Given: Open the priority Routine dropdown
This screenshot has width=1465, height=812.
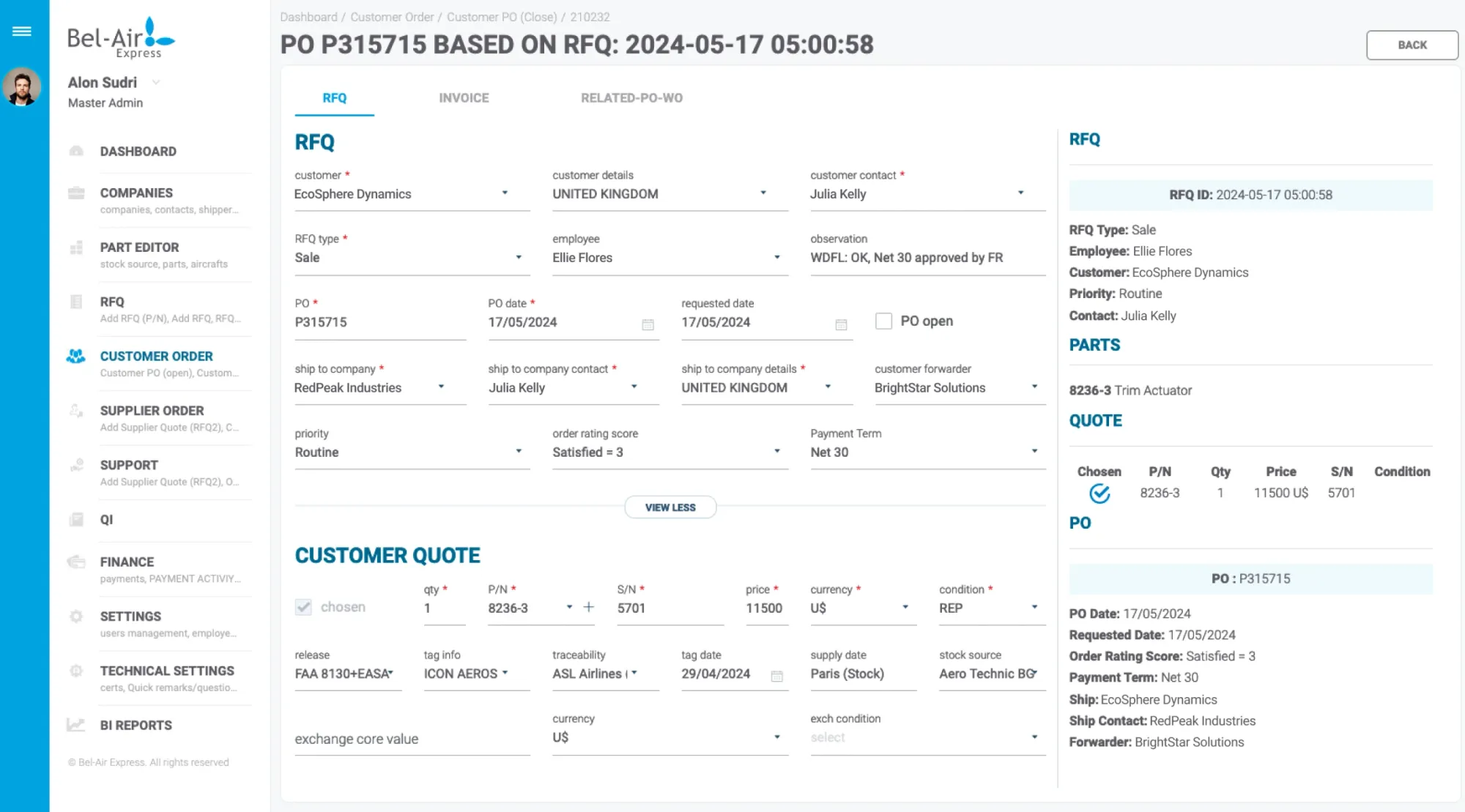Looking at the screenshot, I should point(412,452).
